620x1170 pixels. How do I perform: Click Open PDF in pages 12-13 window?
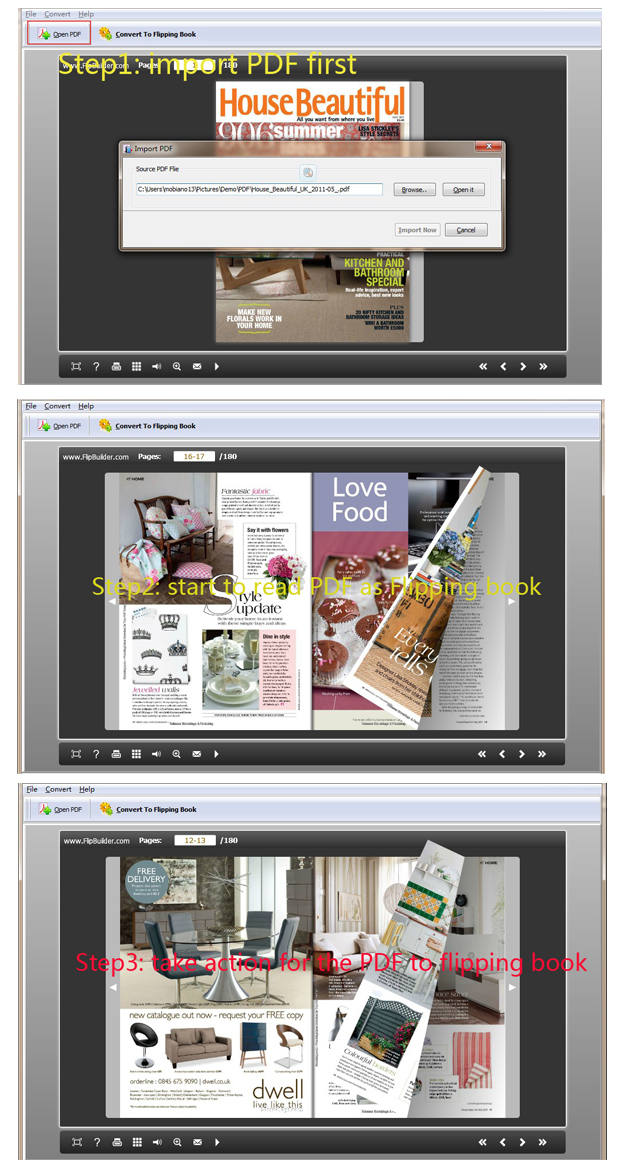(60, 810)
